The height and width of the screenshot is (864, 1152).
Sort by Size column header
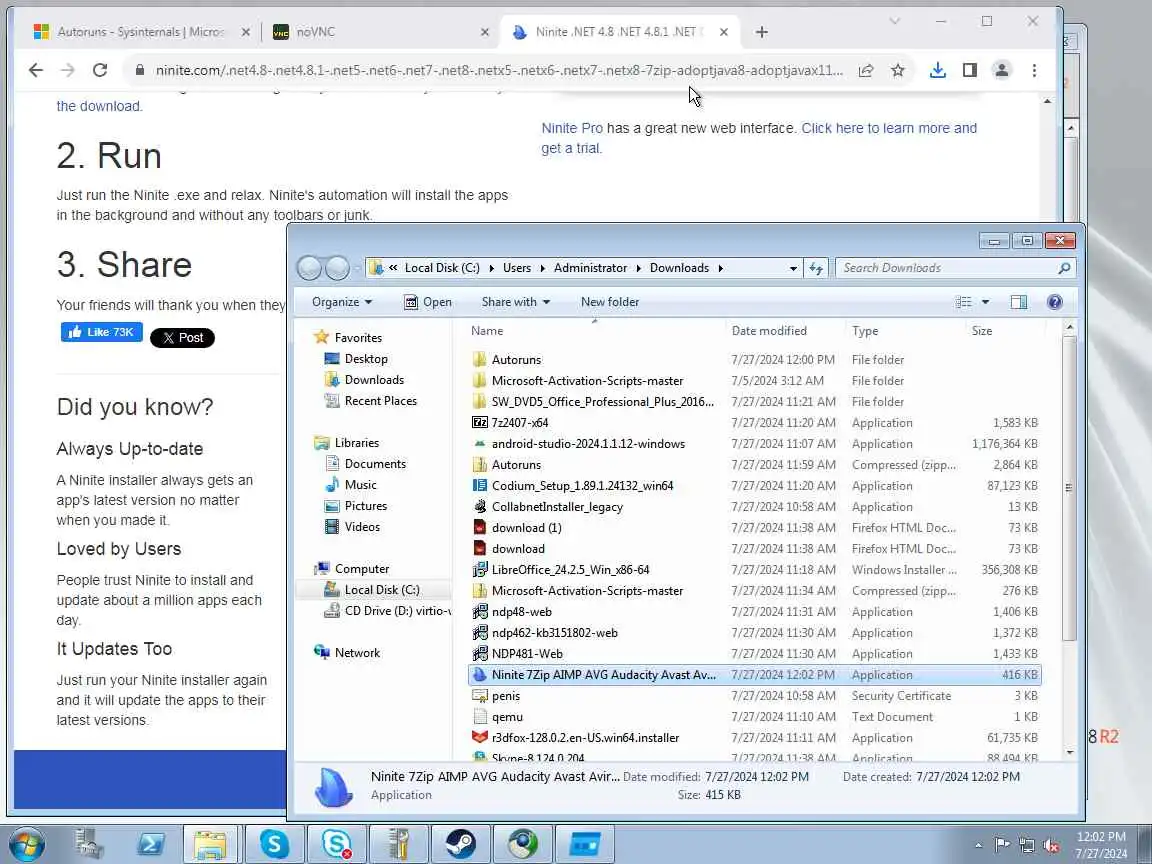[982, 331]
